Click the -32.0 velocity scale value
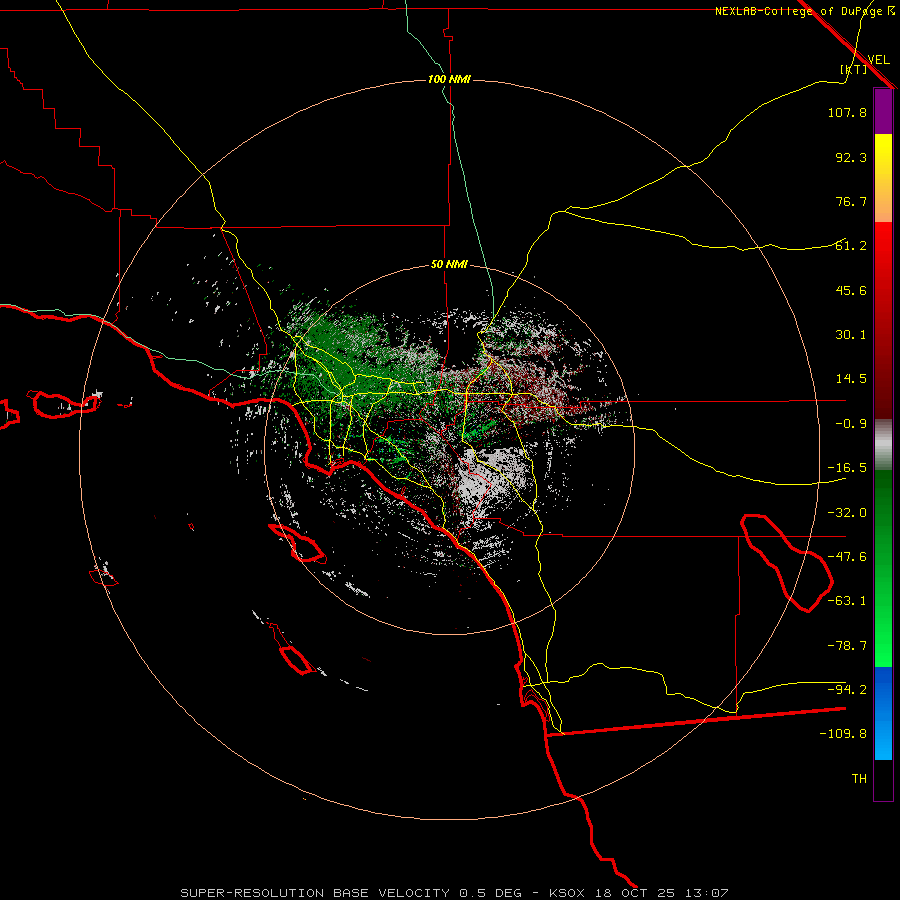Image resolution: width=900 pixels, height=900 pixels. [x=847, y=513]
